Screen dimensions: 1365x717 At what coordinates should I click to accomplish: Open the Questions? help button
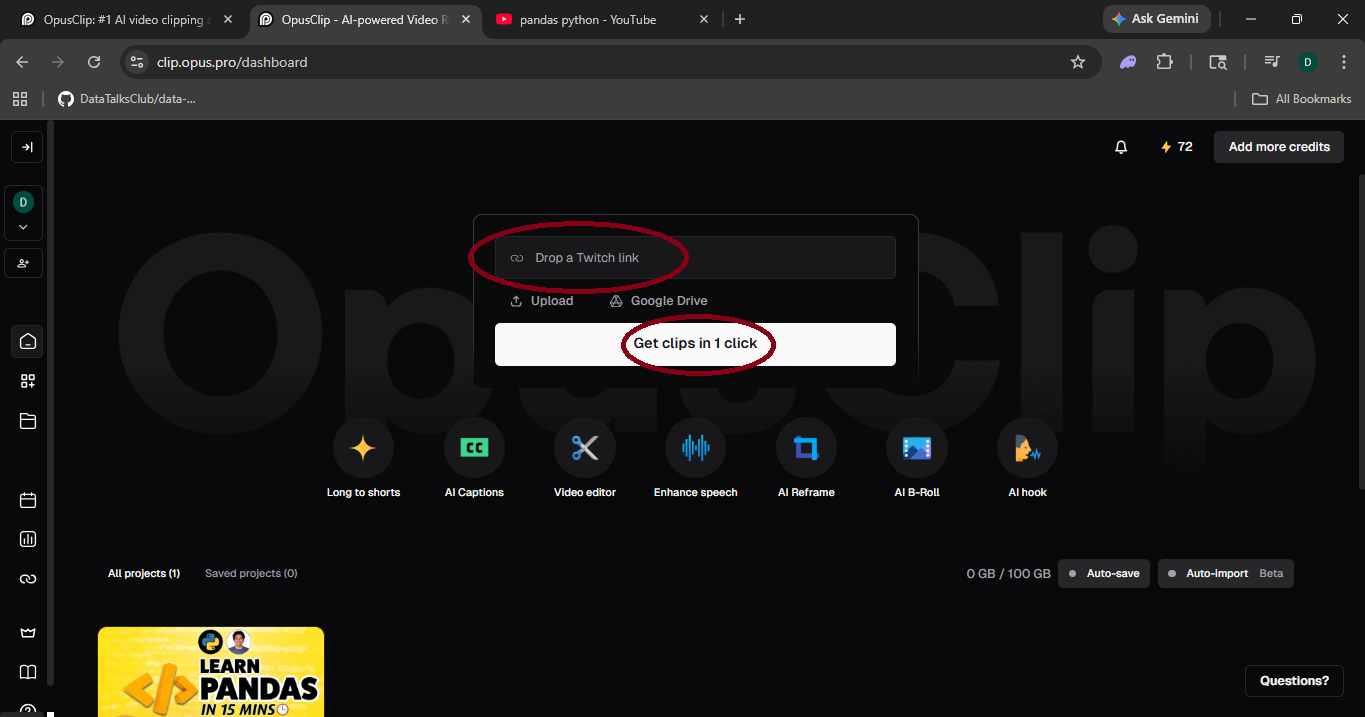(x=1294, y=681)
